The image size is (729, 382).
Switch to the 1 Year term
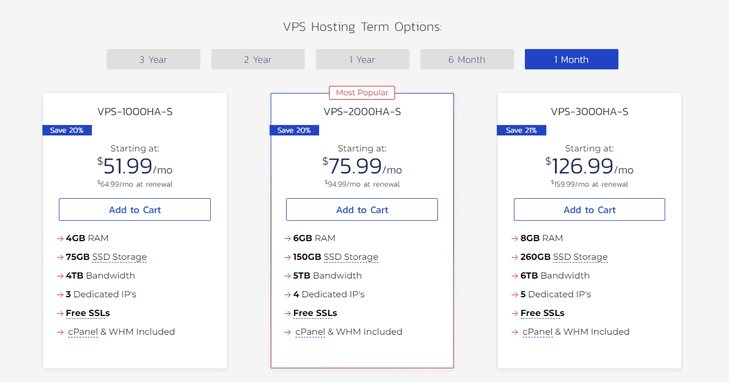click(363, 59)
